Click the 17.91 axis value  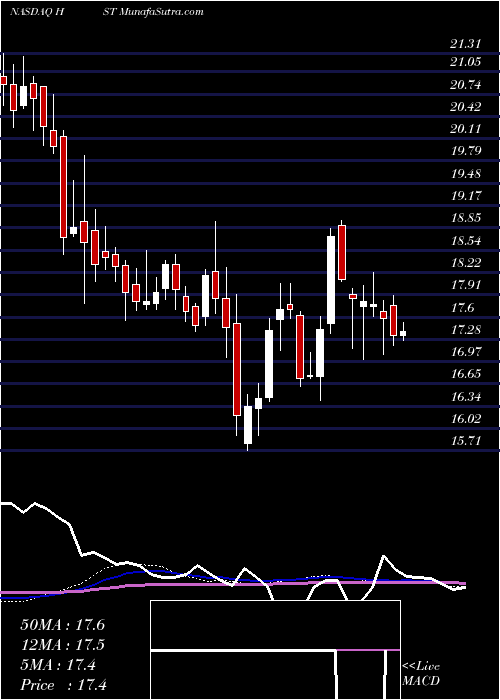(465, 285)
